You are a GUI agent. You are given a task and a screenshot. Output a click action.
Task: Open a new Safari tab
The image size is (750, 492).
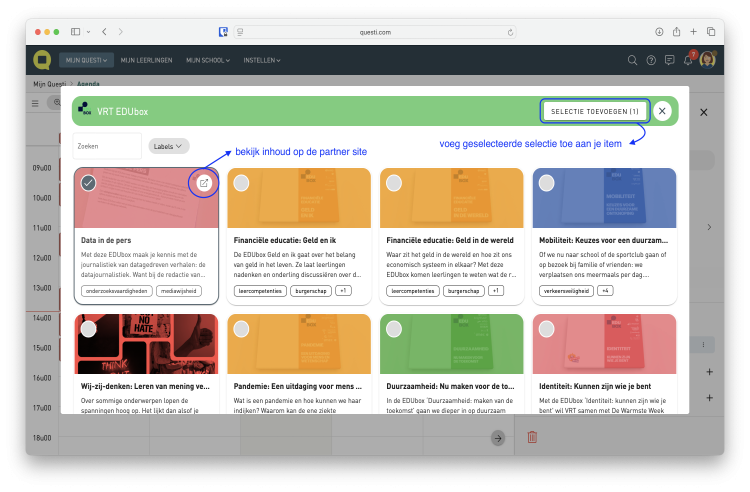[693, 32]
